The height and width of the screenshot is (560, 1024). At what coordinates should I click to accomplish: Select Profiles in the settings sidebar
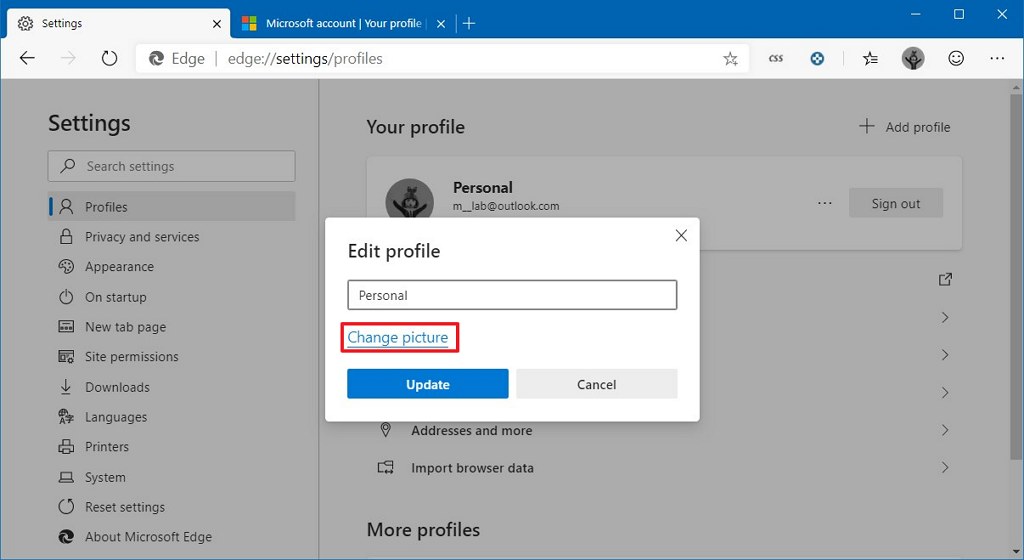point(171,207)
